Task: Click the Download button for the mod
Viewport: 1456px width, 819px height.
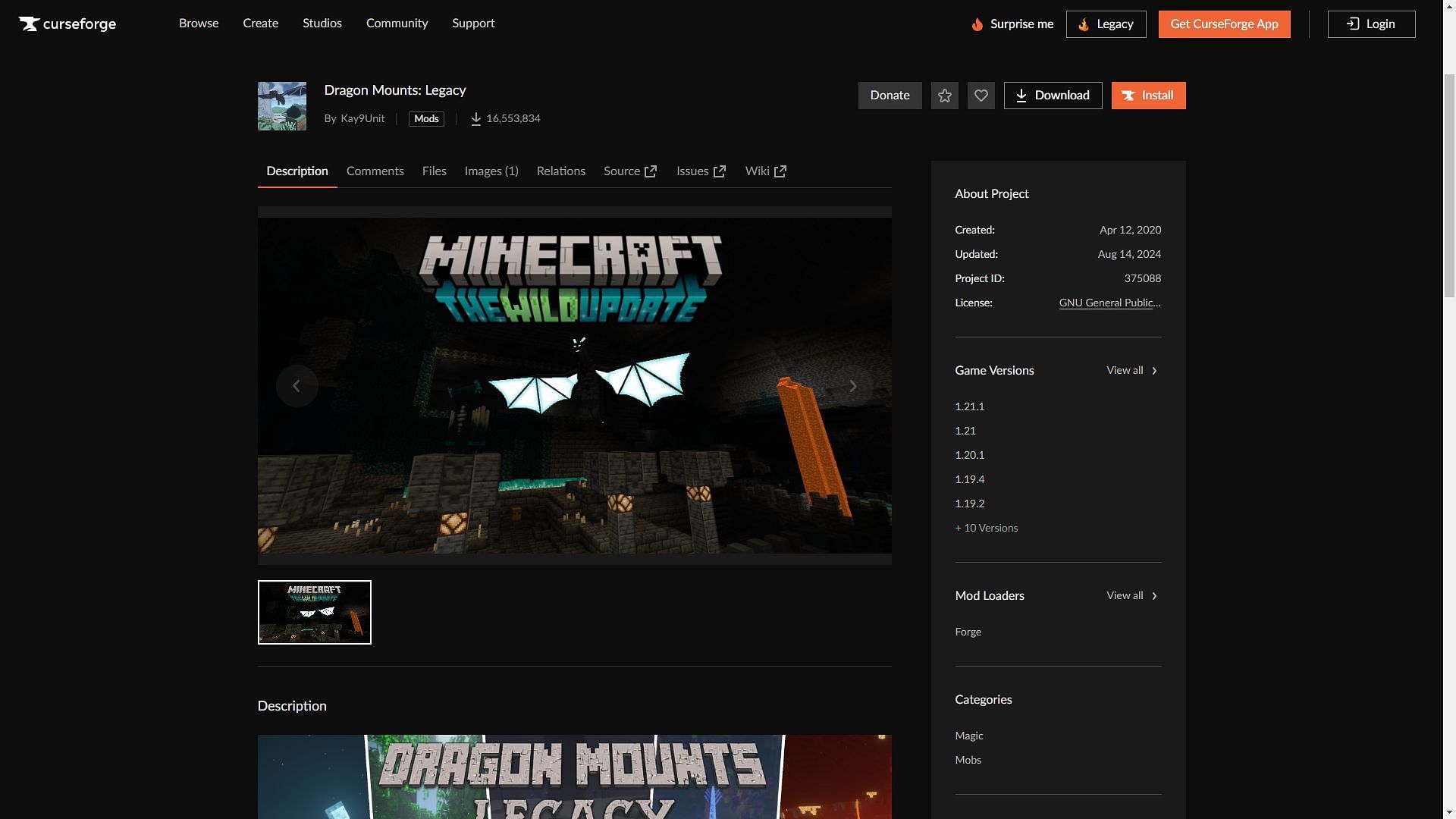Action: 1053,95
